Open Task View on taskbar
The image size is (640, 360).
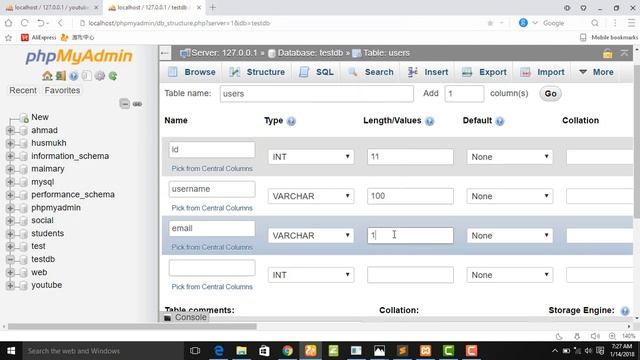pyautogui.click(x=195, y=351)
